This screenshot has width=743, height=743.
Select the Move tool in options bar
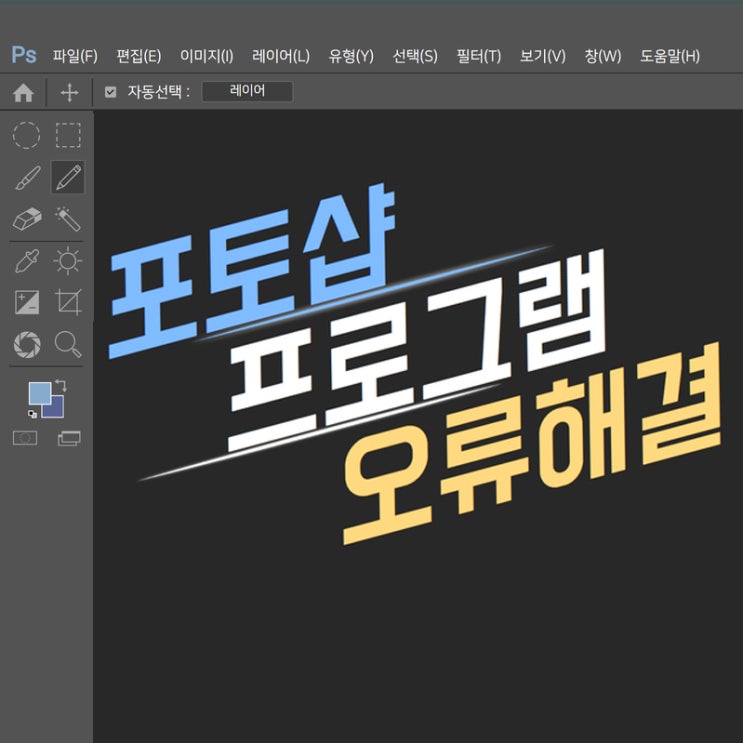[70, 92]
